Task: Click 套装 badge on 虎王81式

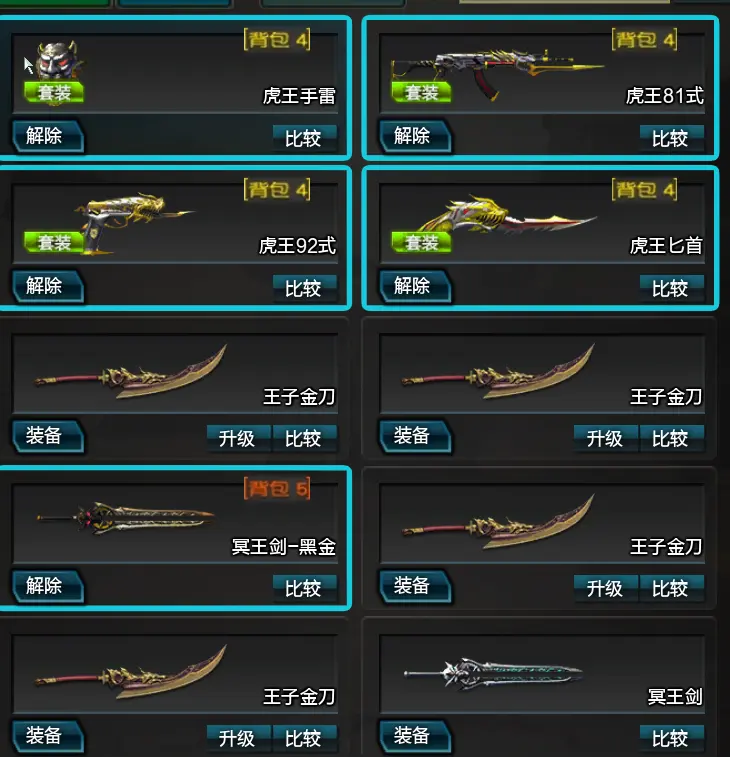Action: (421, 92)
